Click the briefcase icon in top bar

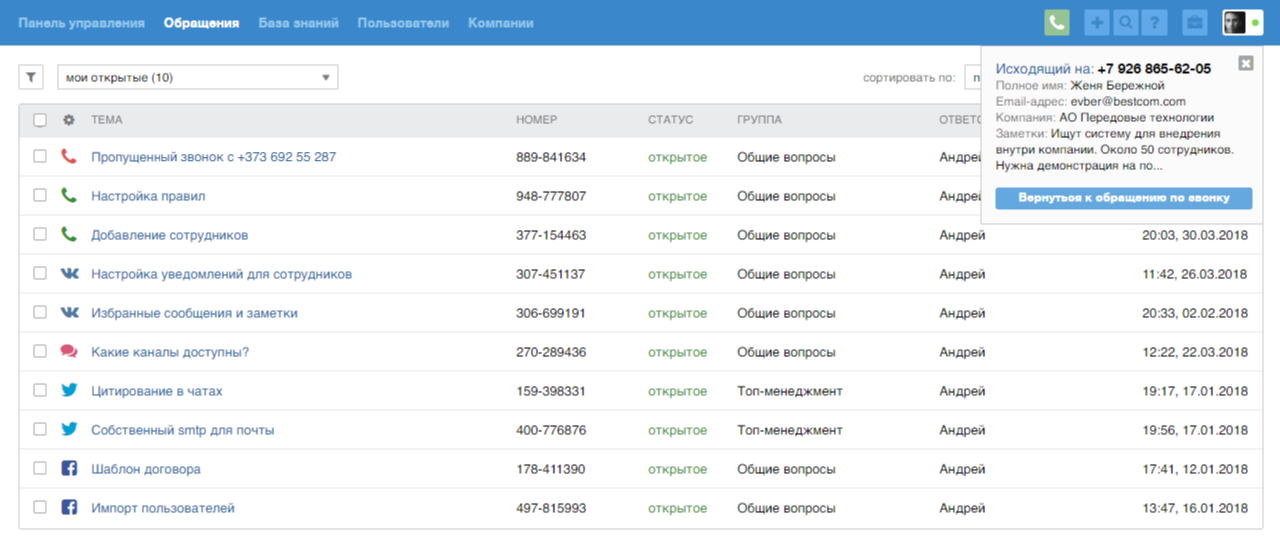coord(1194,23)
